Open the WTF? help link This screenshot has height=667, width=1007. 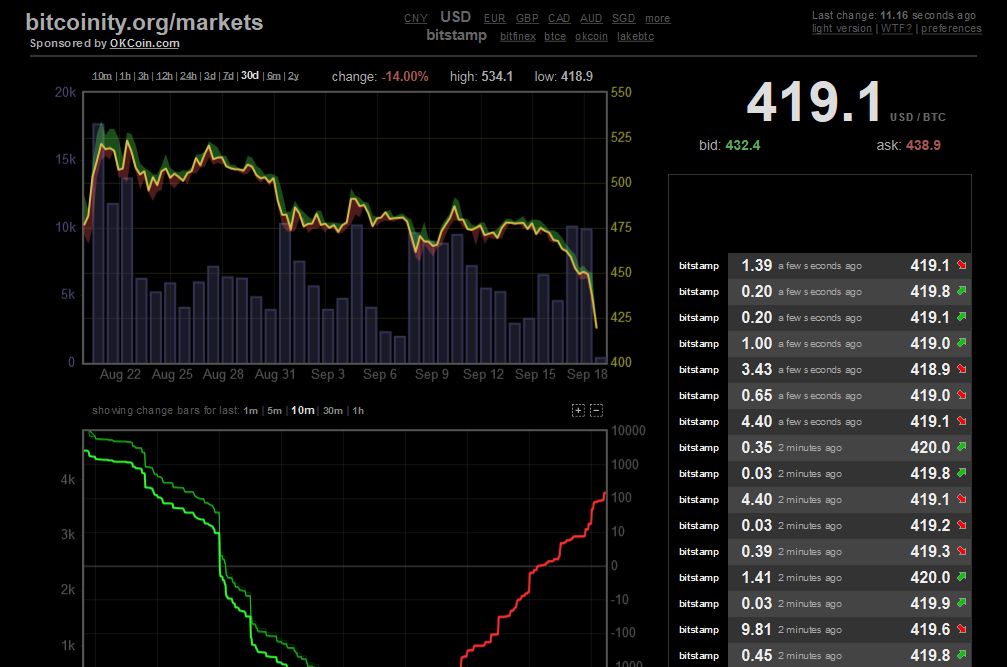(897, 28)
